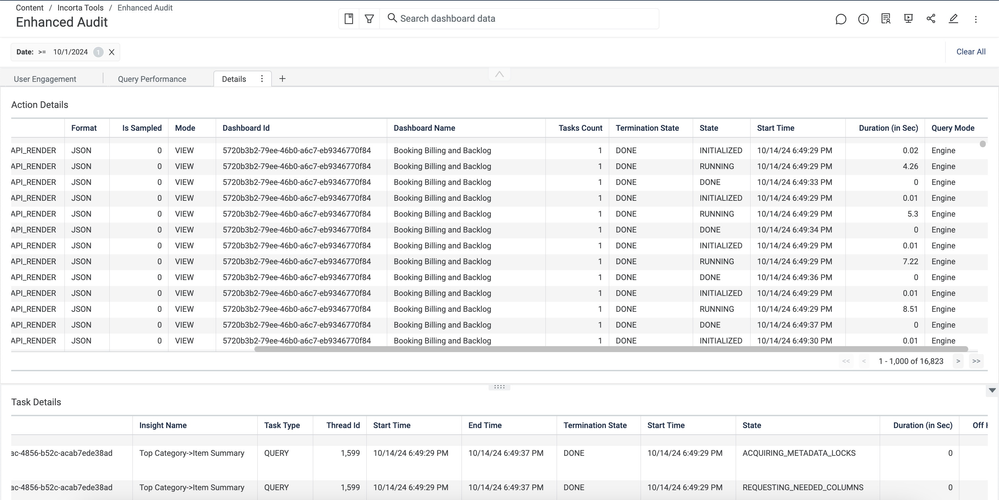Select the 8.51 duration cell
The image size is (999, 500).
click(910, 309)
